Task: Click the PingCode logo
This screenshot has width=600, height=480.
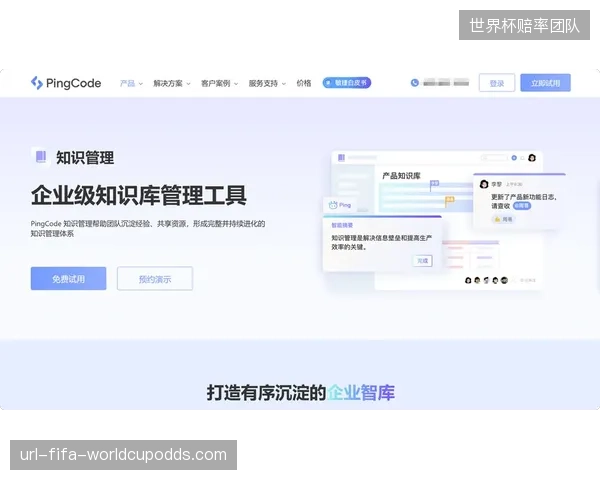Action: pos(66,83)
